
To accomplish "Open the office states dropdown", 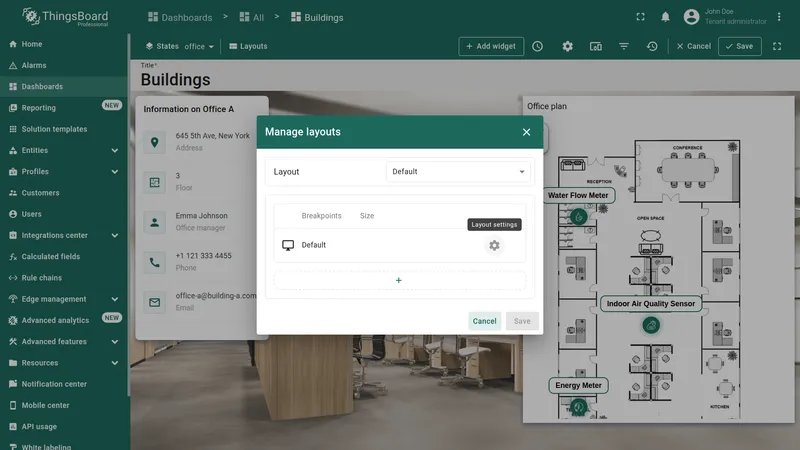I will [x=199, y=46].
